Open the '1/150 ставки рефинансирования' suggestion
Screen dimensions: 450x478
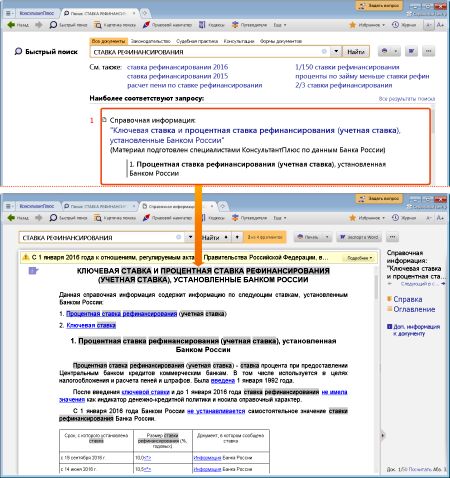(x=347, y=67)
